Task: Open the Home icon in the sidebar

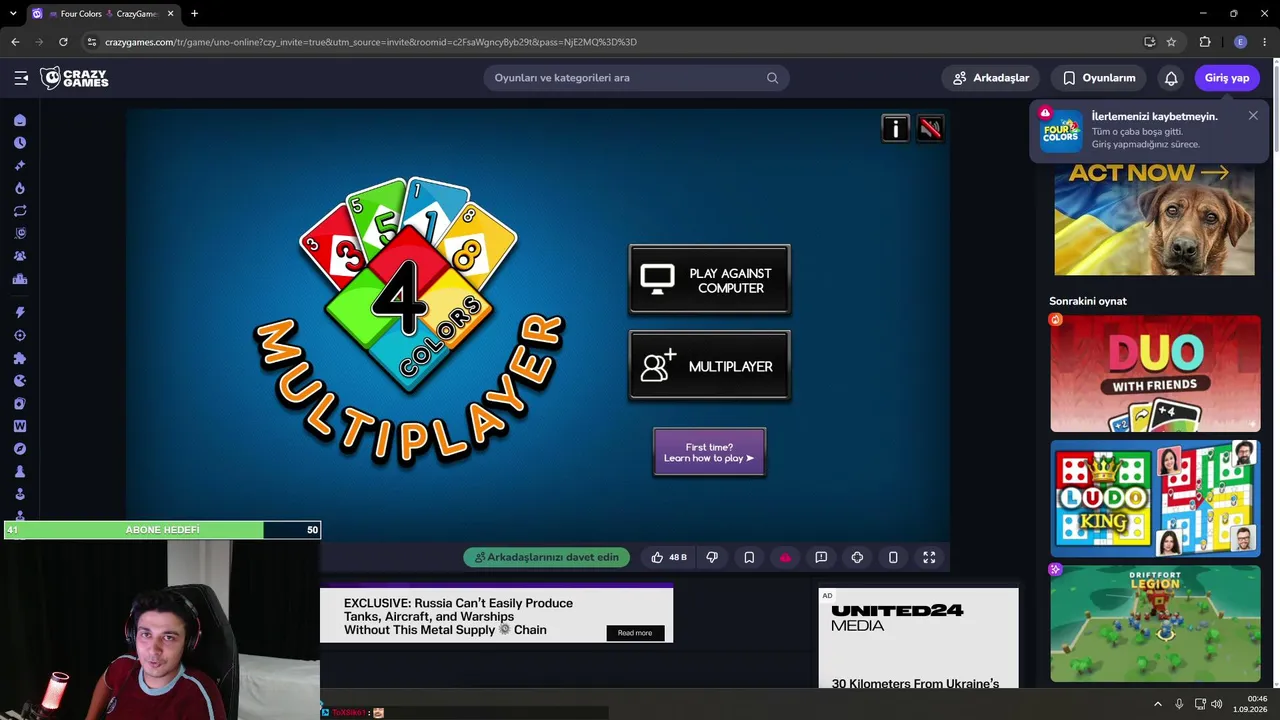Action: [x=20, y=120]
